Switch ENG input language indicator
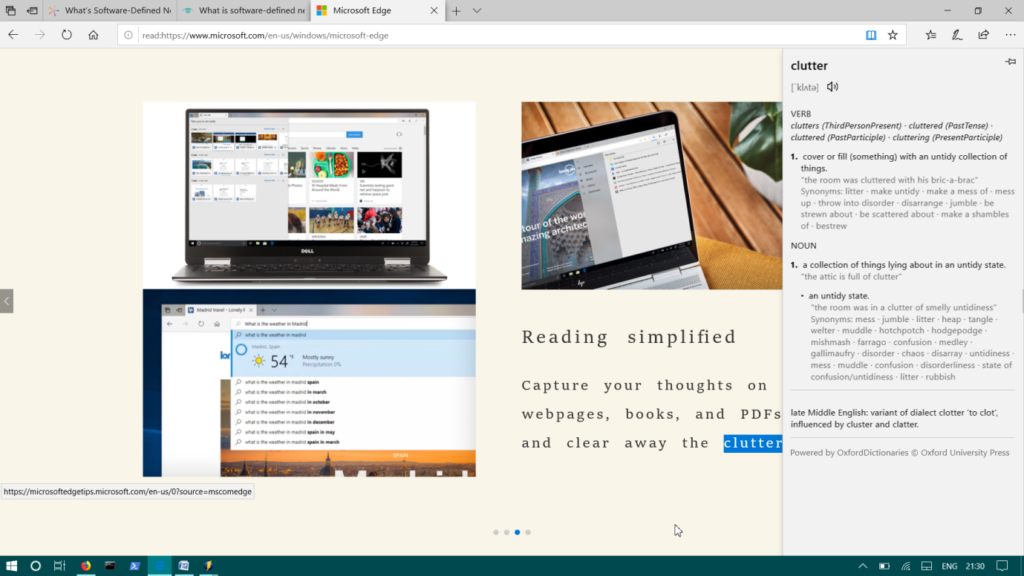Image resolution: width=1024 pixels, height=576 pixels. pyautogui.click(x=950, y=566)
